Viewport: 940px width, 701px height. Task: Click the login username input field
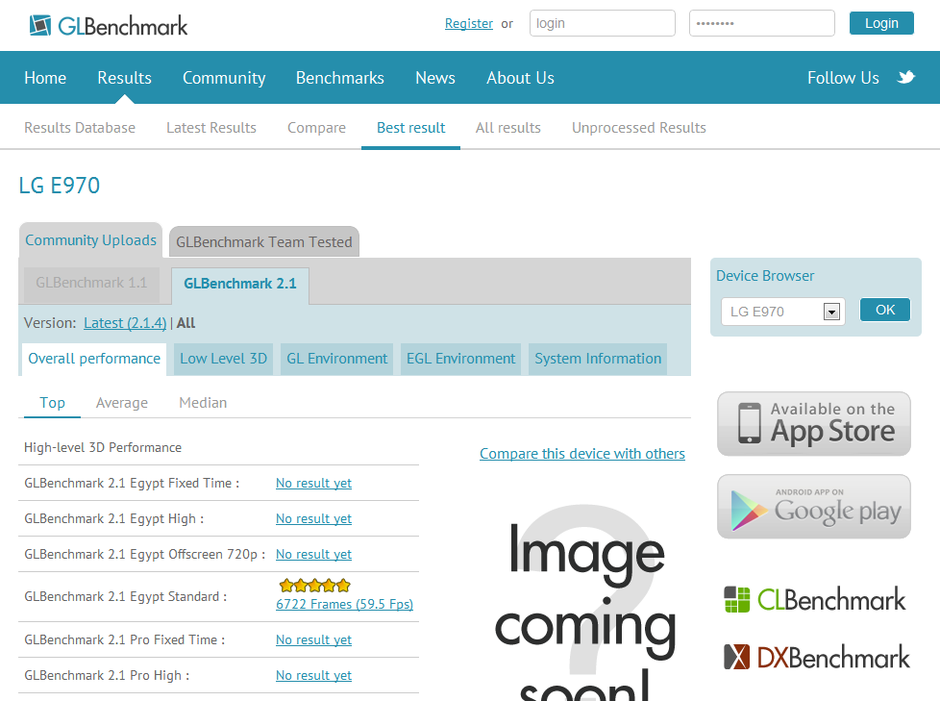[x=601, y=22]
